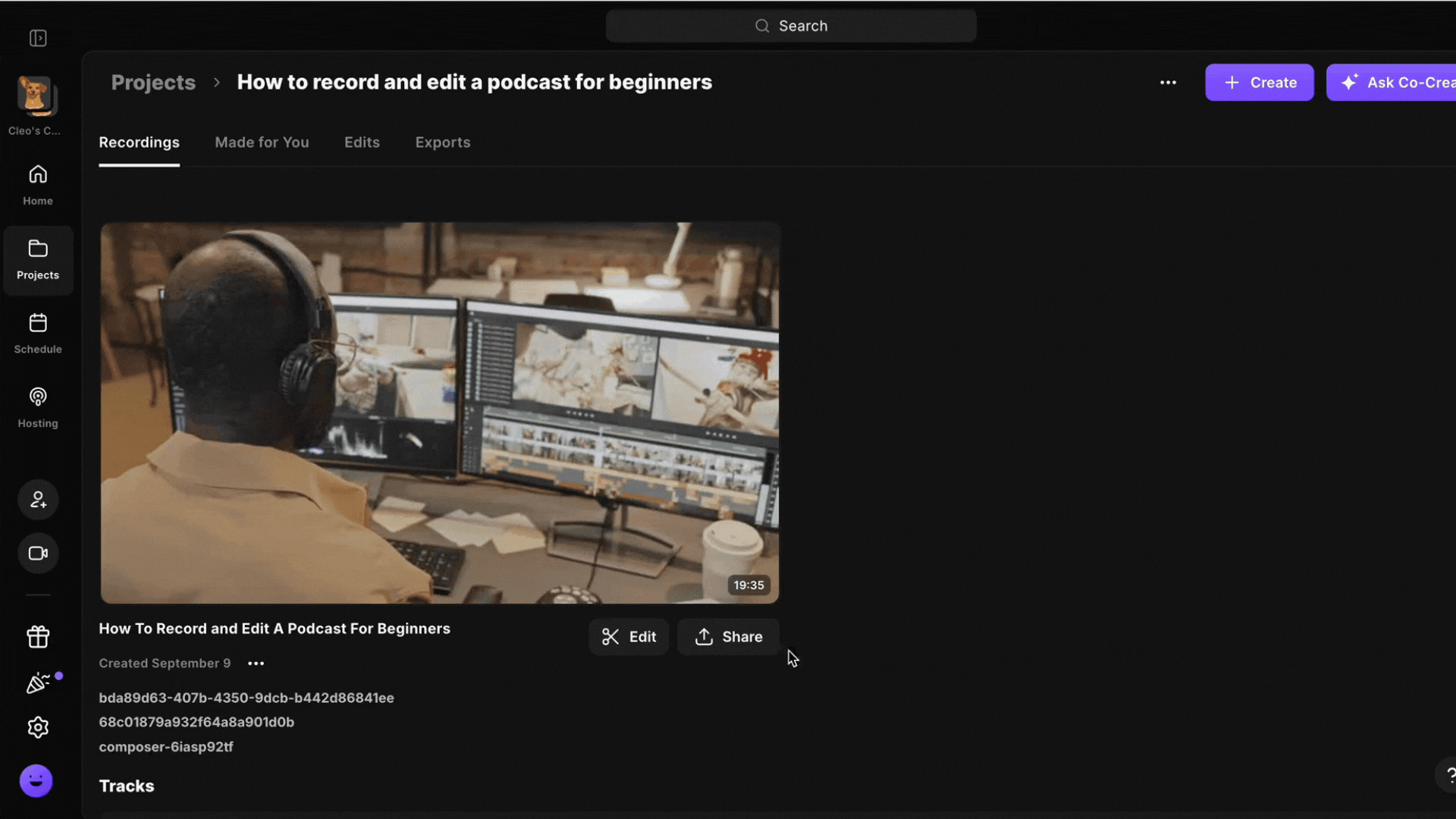Open the Schedule calendar section
1456x819 pixels.
coord(38,333)
